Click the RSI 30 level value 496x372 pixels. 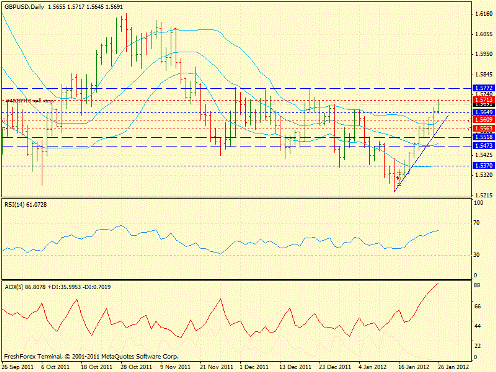tap(477, 255)
